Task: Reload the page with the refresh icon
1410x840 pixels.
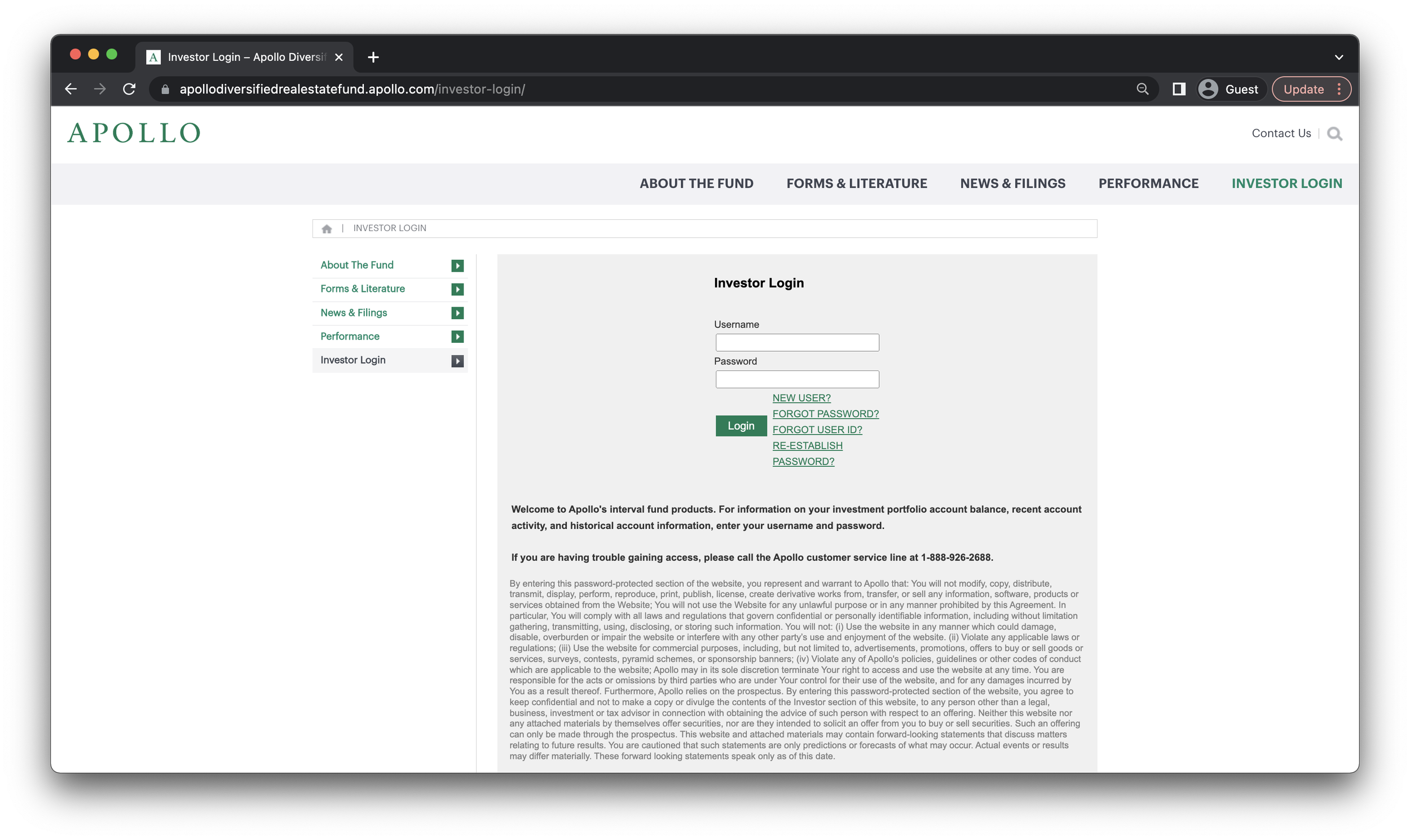Action: pos(129,89)
